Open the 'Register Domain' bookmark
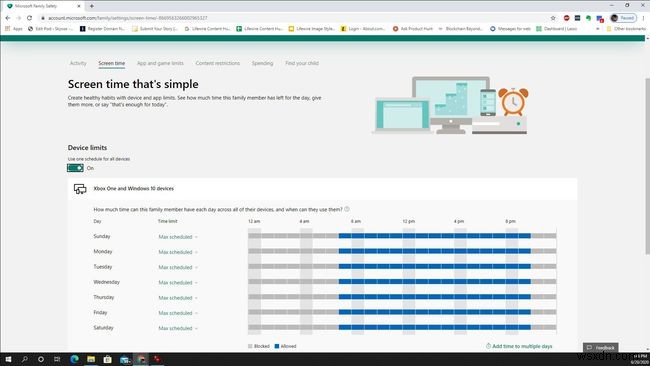 coord(102,29)
